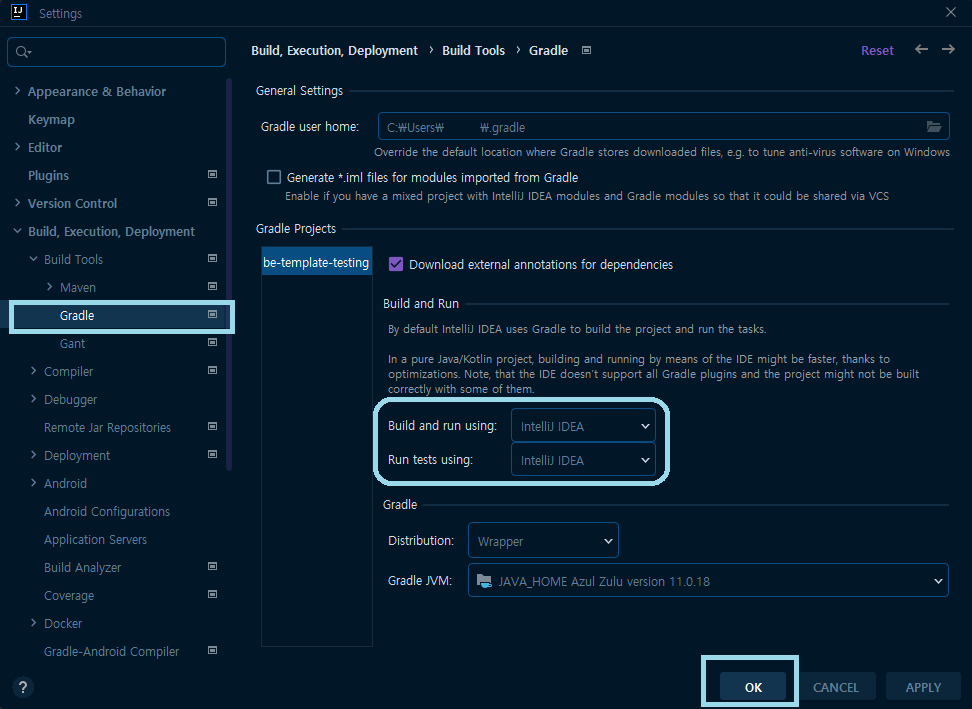Open the Gradle JVM dropdown
Screen dimensions: 972x709
point(708,581)
